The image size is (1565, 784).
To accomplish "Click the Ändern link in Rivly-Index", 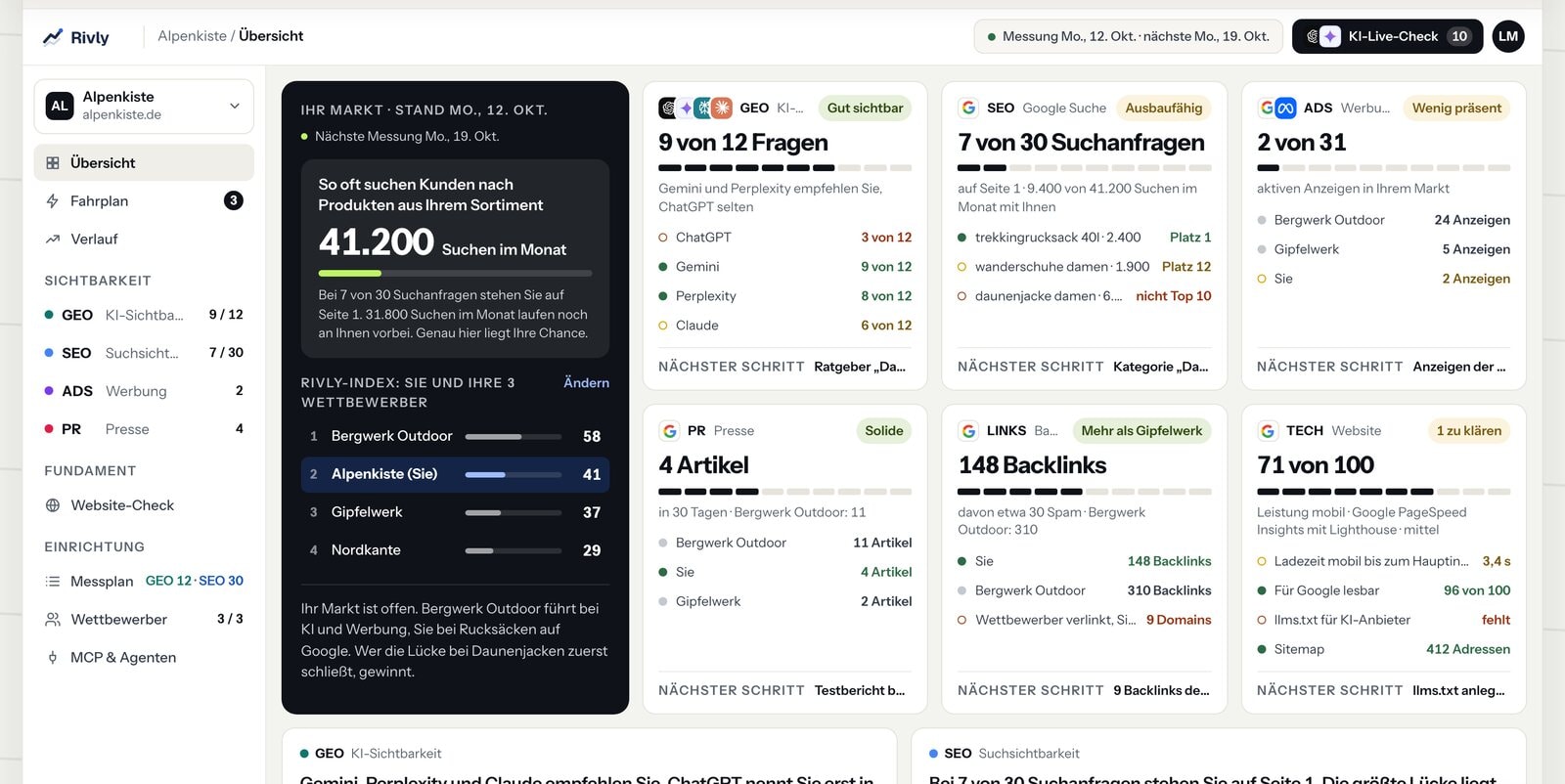I will click(x=586, y=383).
